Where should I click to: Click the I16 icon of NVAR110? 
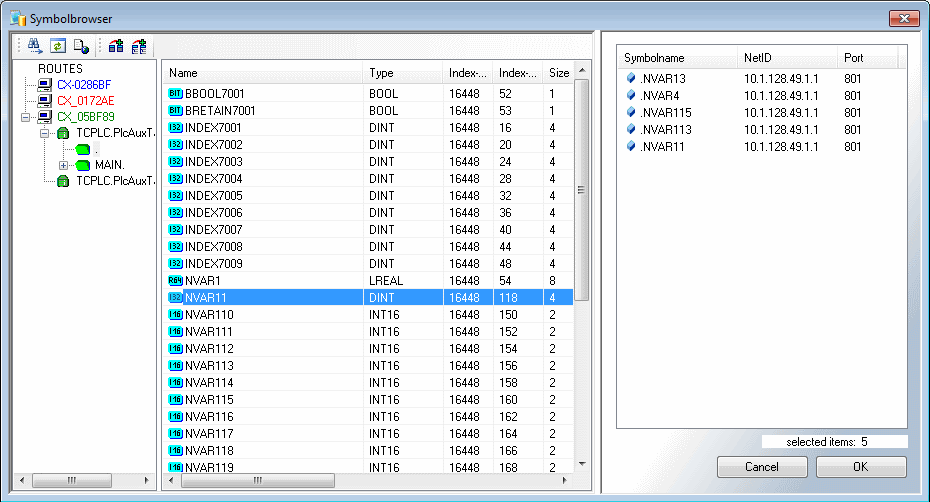[x=175, y=314]
